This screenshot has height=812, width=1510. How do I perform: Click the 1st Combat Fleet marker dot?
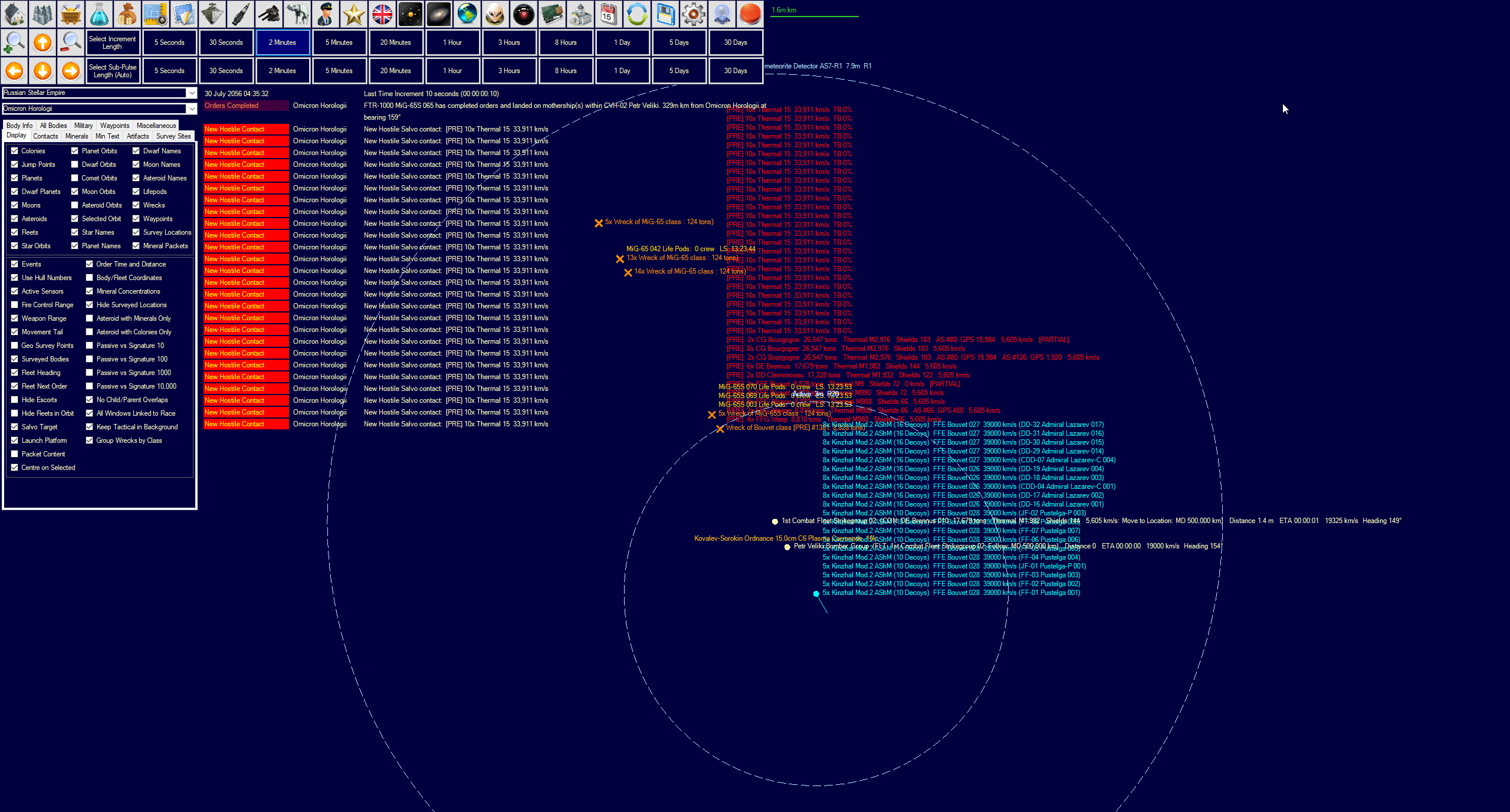click(775, 521)
